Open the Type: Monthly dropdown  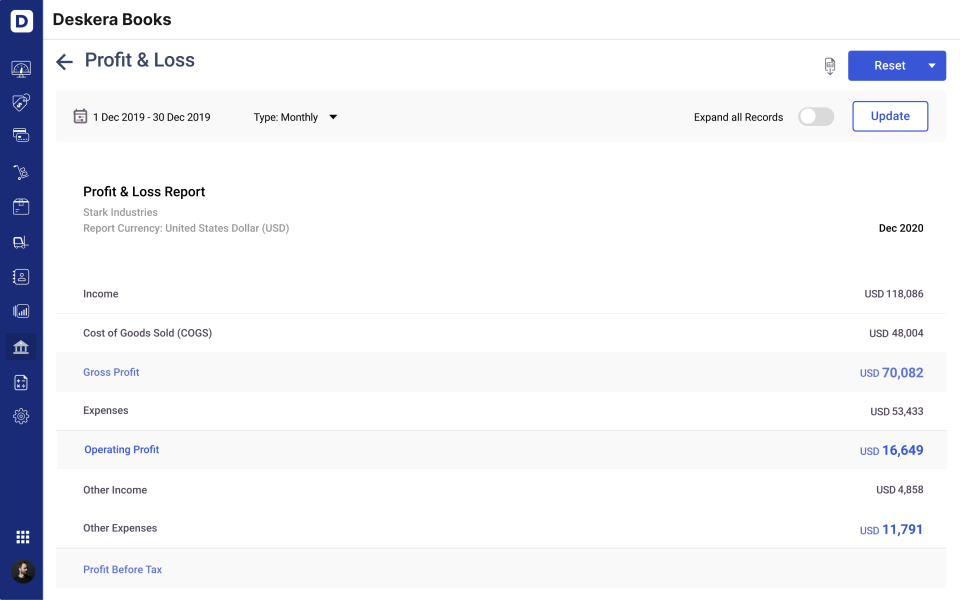[x=295, y=117]
